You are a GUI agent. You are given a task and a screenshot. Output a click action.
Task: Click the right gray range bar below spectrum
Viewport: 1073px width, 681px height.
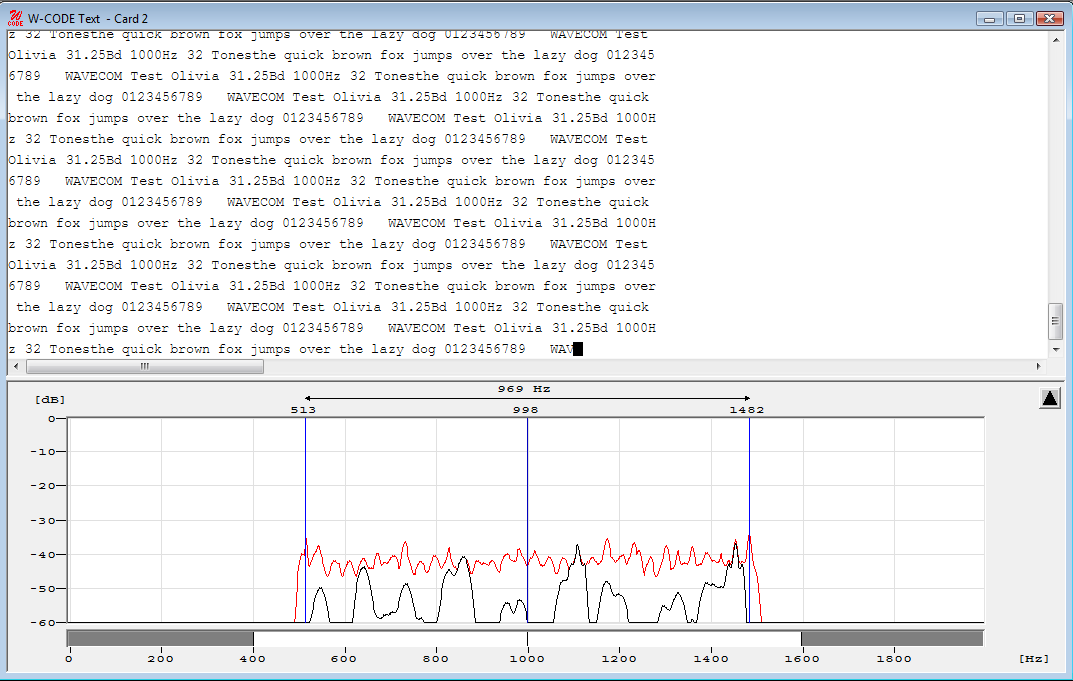pos(892,639)
